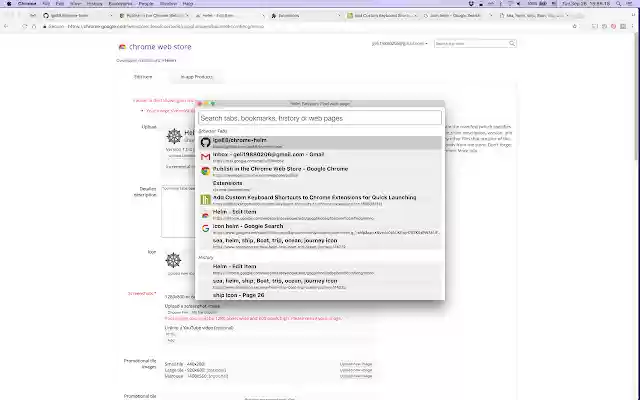Click the page reload button

[24, 26]
